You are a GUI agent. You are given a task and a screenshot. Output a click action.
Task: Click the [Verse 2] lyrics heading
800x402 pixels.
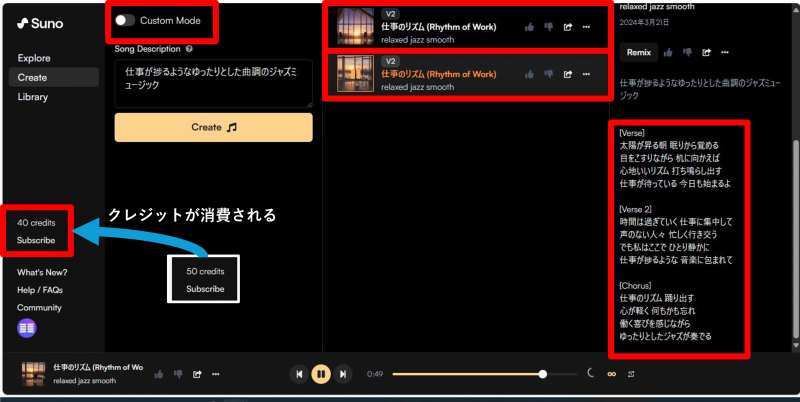(x=636, y=210)
